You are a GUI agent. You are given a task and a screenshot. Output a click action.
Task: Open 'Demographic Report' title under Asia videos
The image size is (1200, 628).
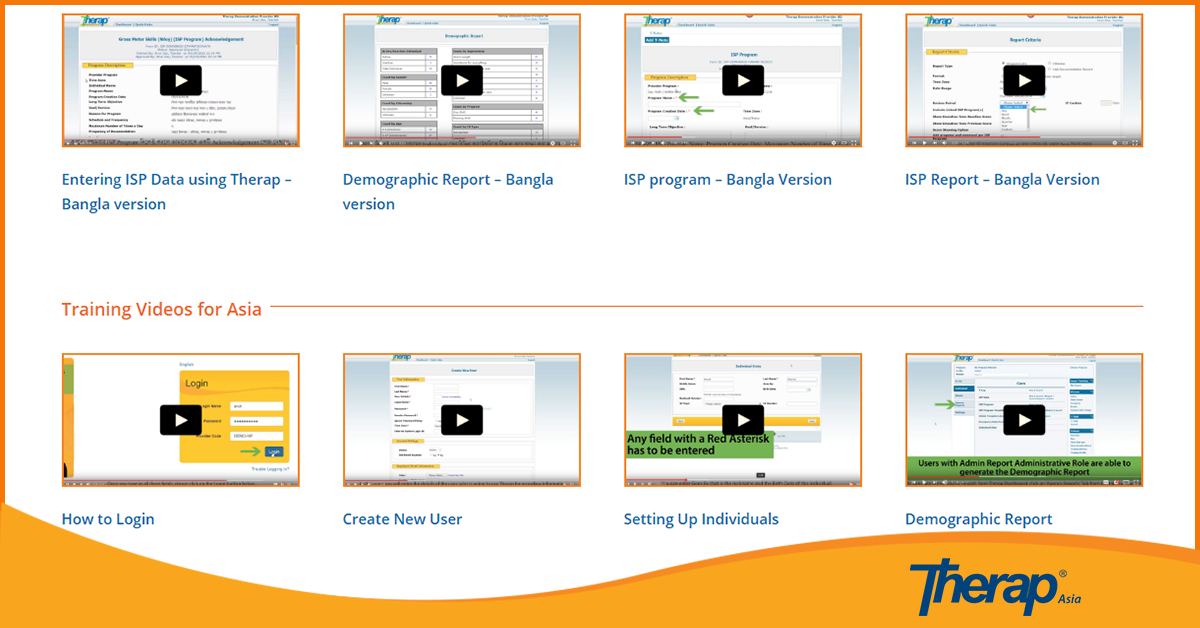point(979,519)
